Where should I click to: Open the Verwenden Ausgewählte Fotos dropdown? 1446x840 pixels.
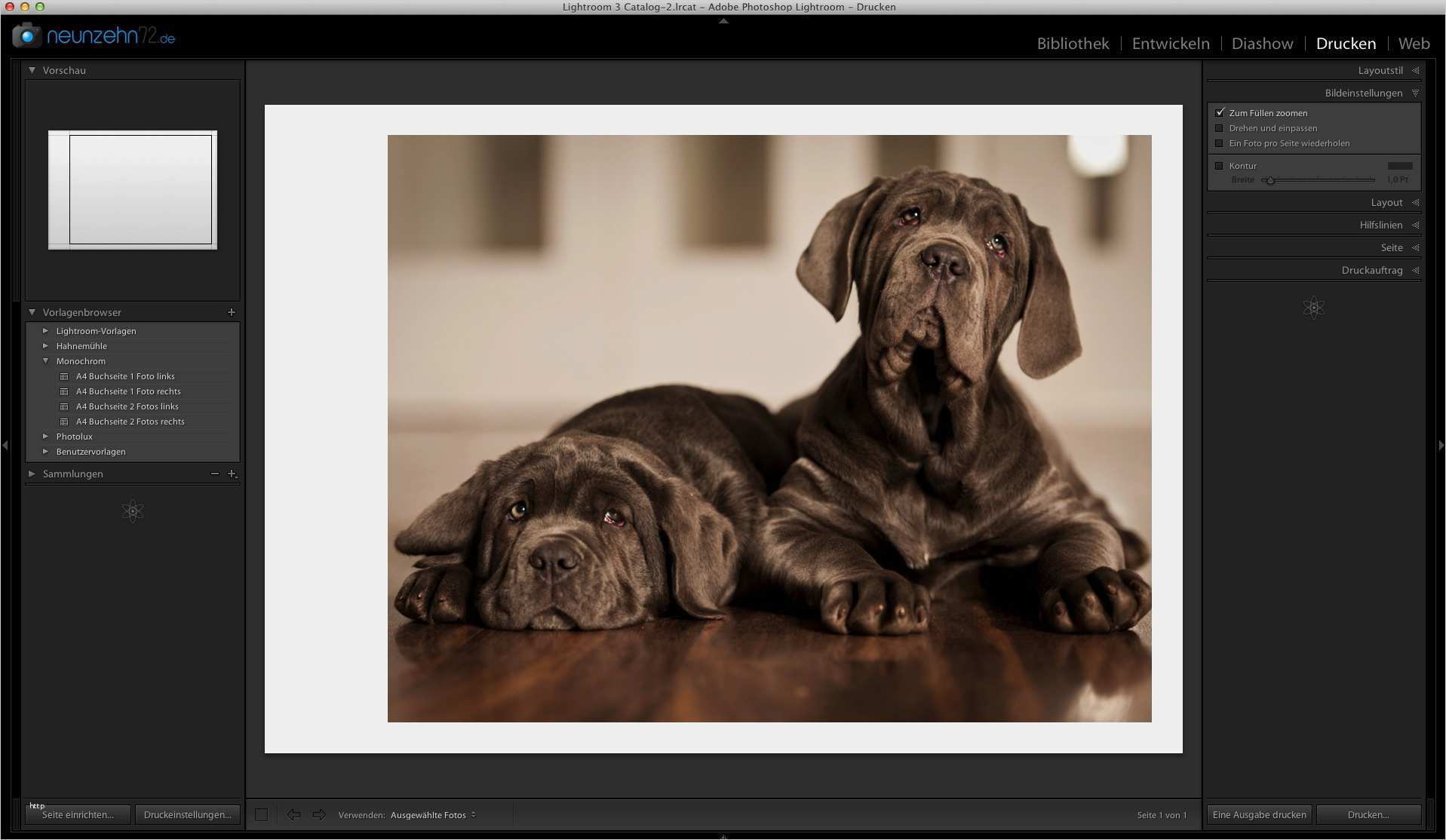click(433, 815)
